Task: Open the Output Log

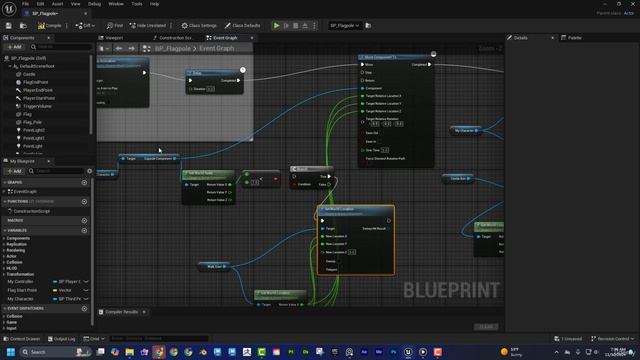Action: coord(62,339)
